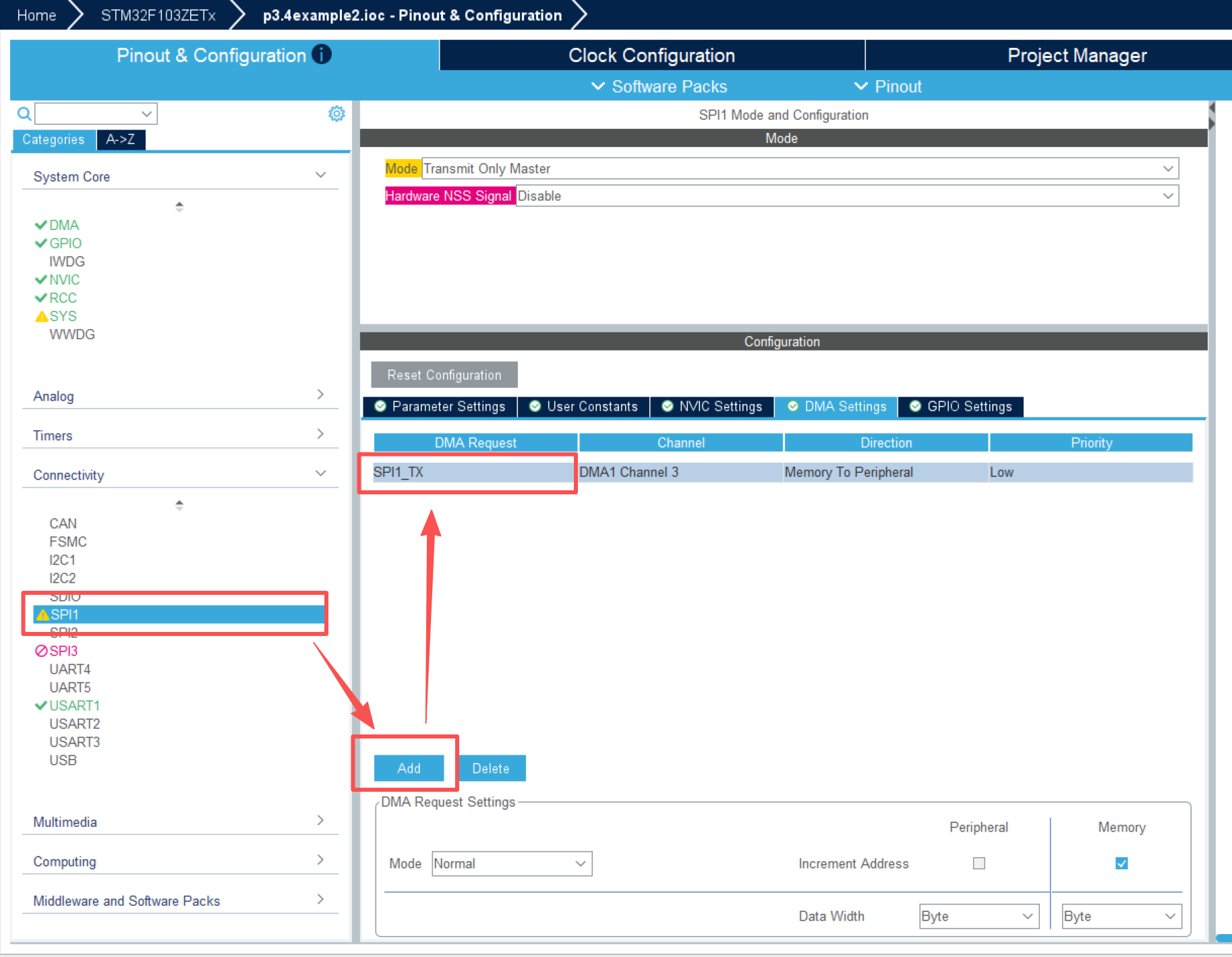Image resolution: width=1232 pixels, height=957 pixels.
Task: Switch to A->Z list view
Action: click(x=121, y=140)
